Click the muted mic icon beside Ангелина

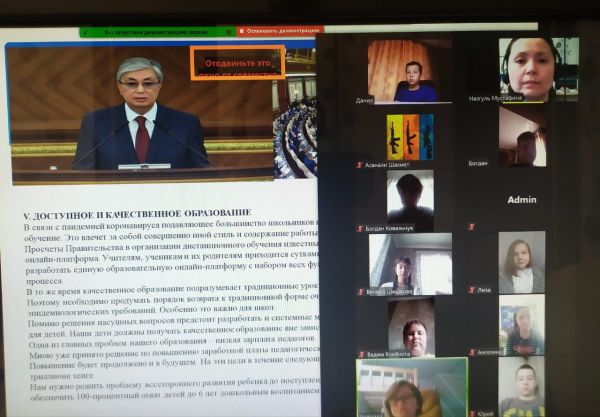[471, 352]
